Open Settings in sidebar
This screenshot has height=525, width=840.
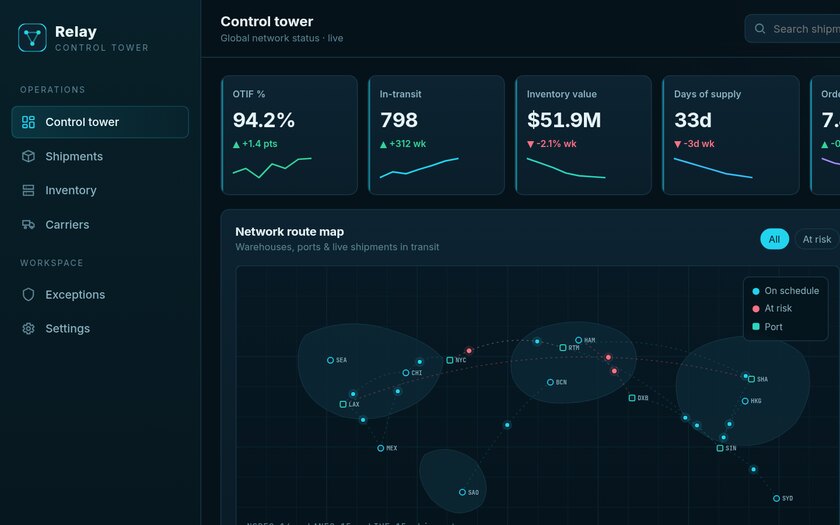pyautogui.click(x=100, y=328)
